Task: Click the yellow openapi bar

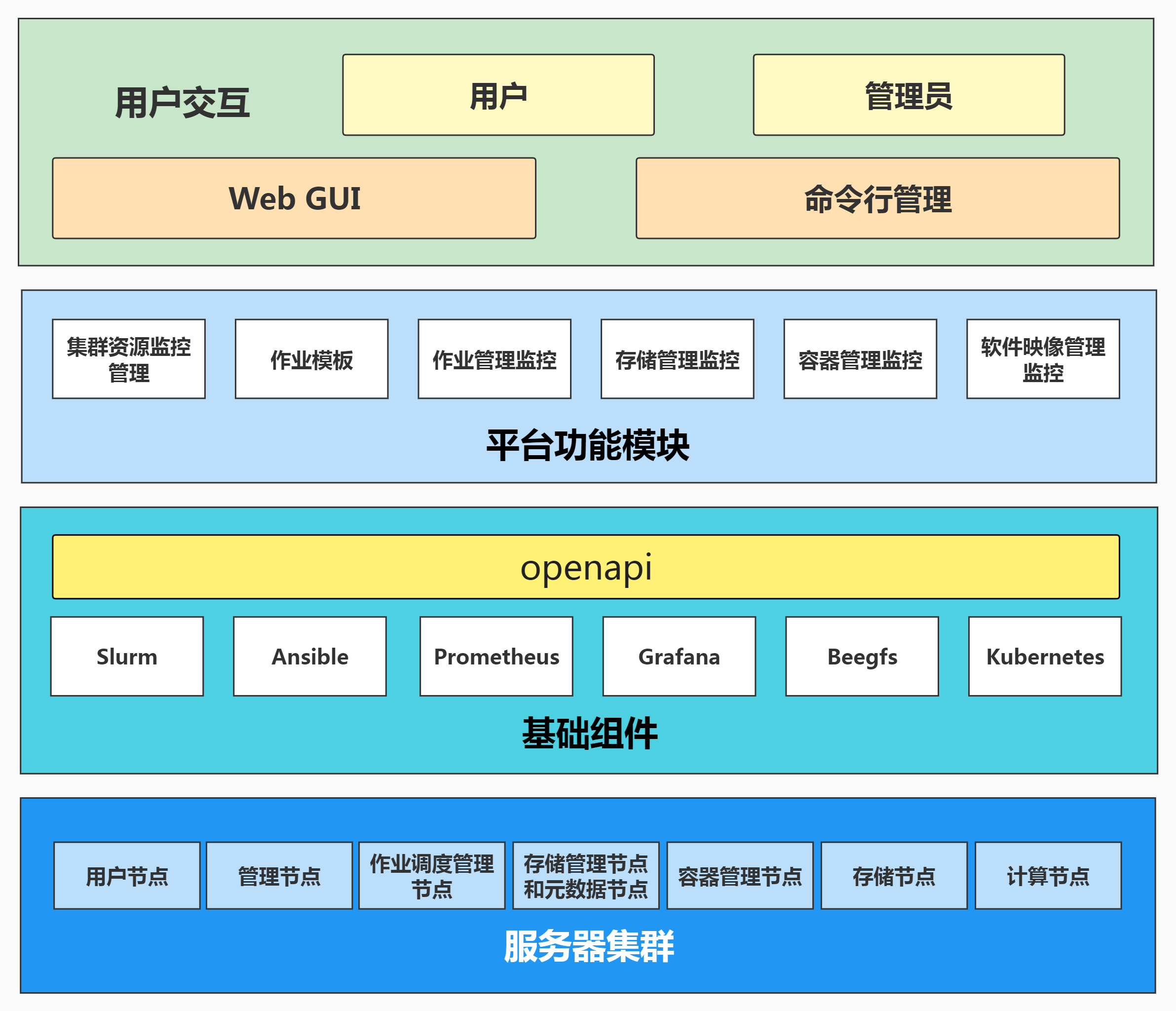Action: click(x=586, y=567)
